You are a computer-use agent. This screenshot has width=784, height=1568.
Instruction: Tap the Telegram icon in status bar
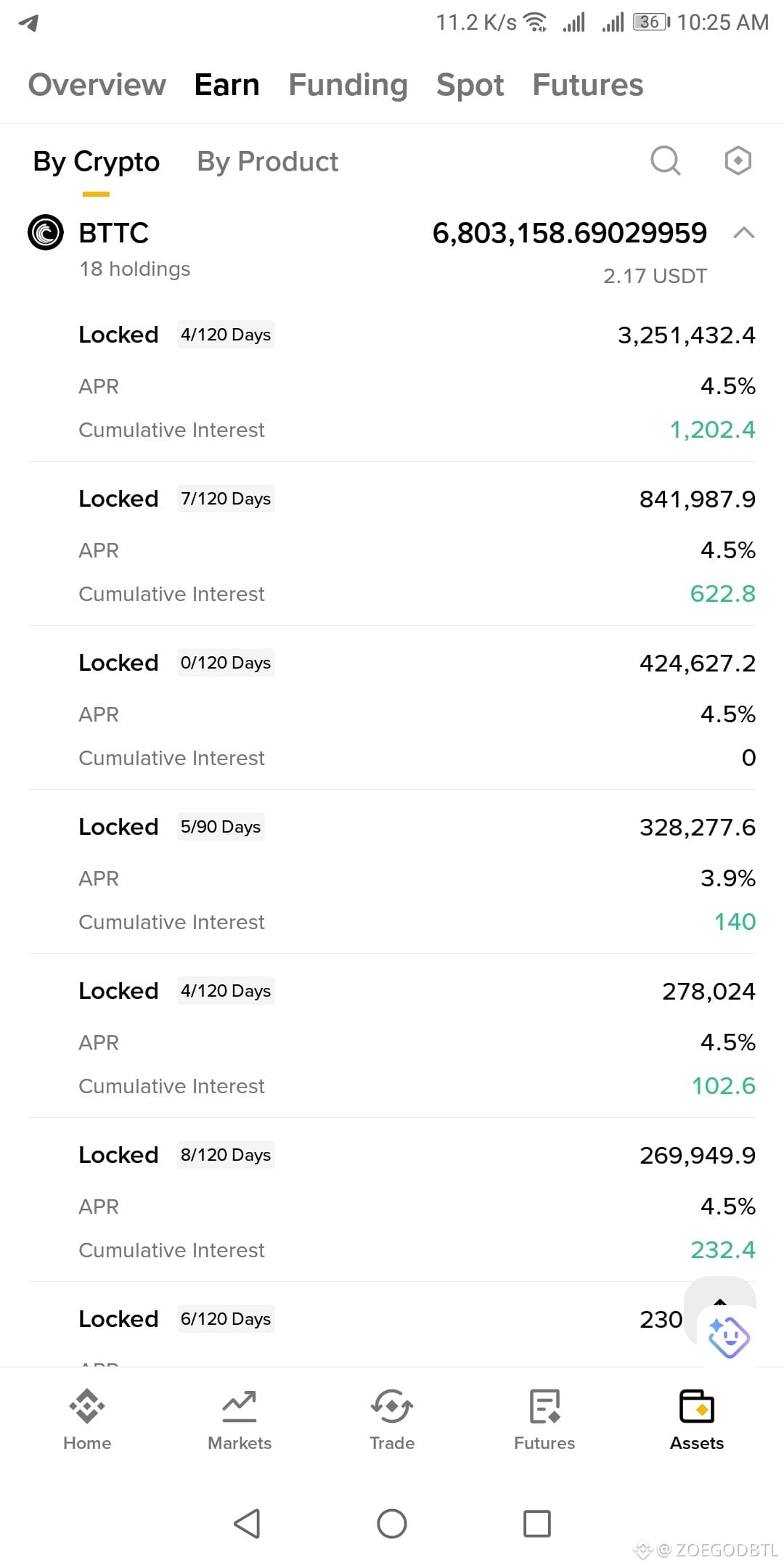(x=28, y=23)
